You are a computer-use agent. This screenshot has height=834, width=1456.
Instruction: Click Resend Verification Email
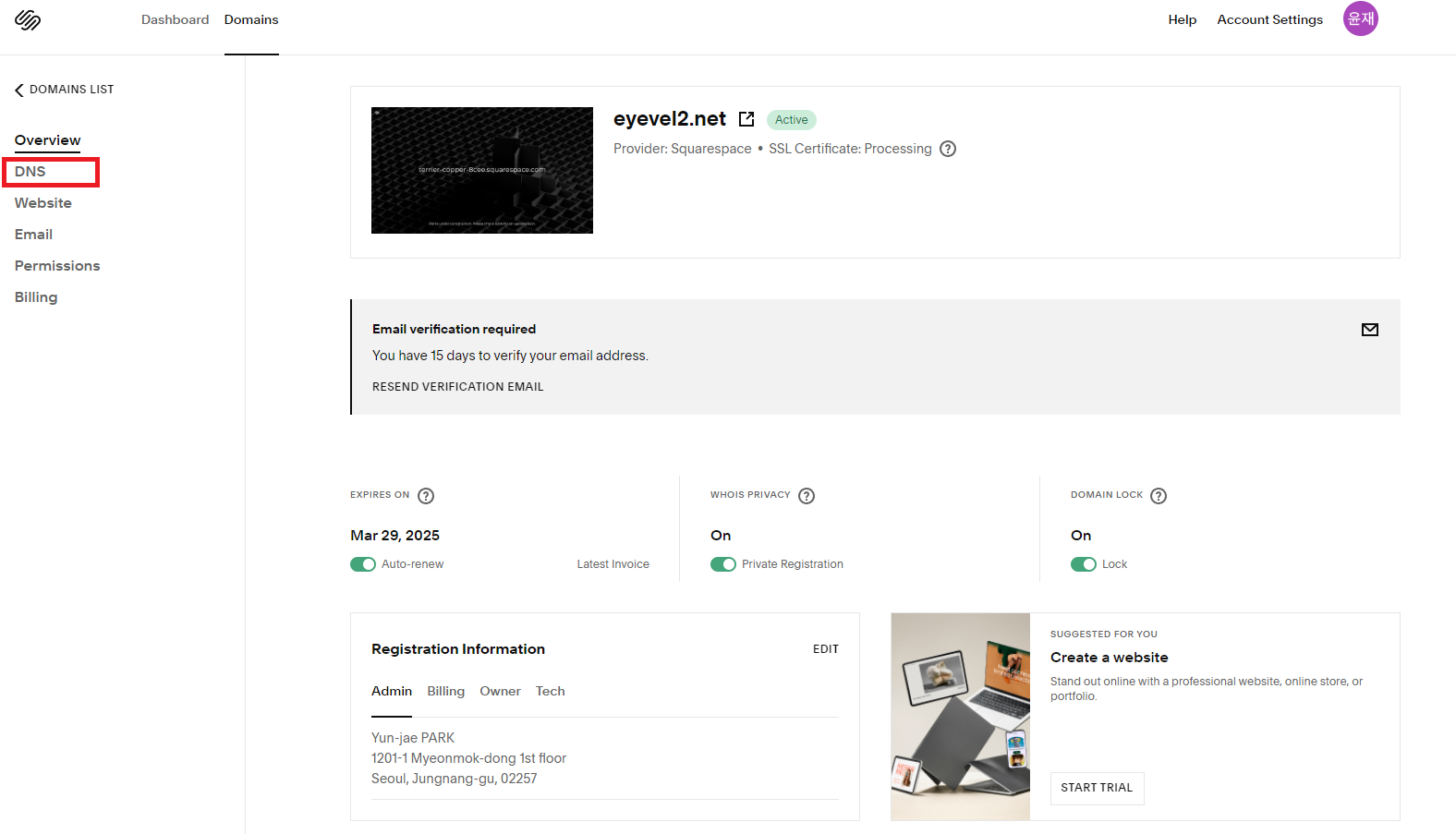pyautogui.click(x=458, y=387)
